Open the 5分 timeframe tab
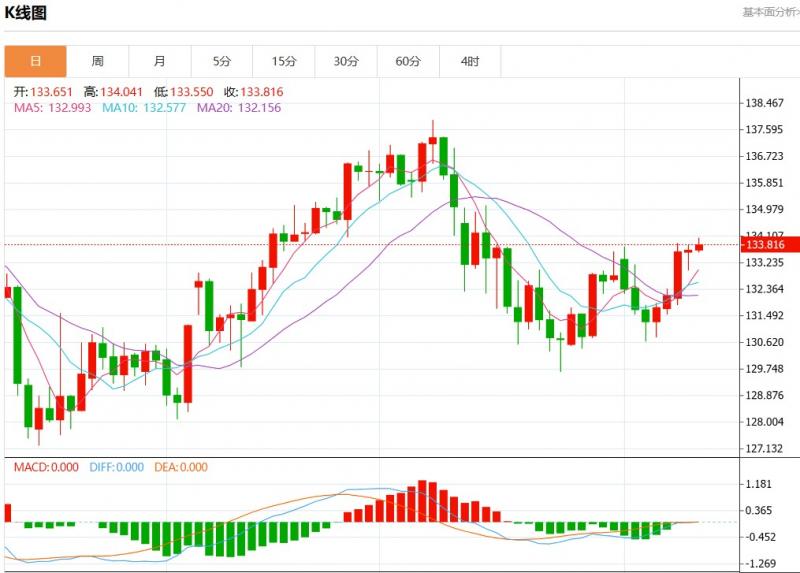Viewport: 800px width, 573px height. 222,61
